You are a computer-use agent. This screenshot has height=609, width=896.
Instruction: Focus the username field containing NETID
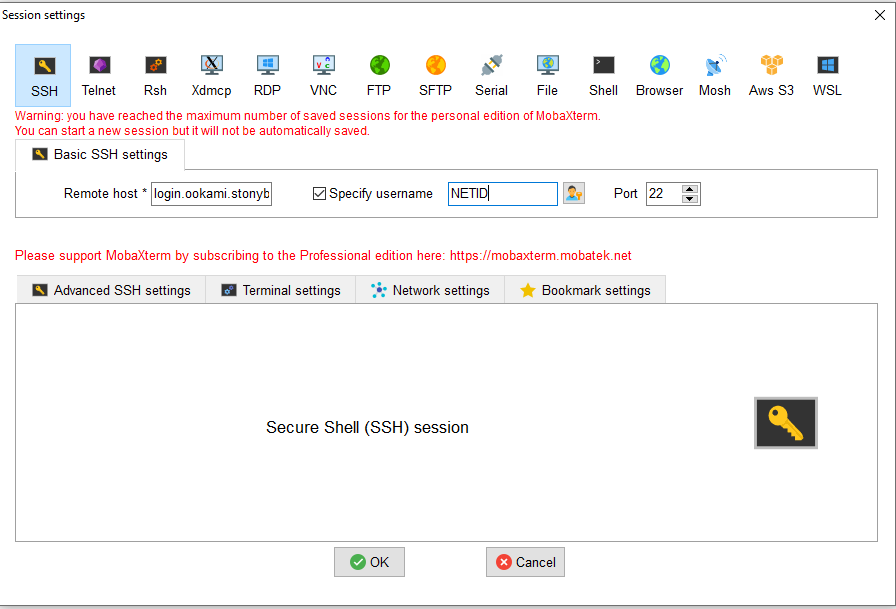[503, 194]
